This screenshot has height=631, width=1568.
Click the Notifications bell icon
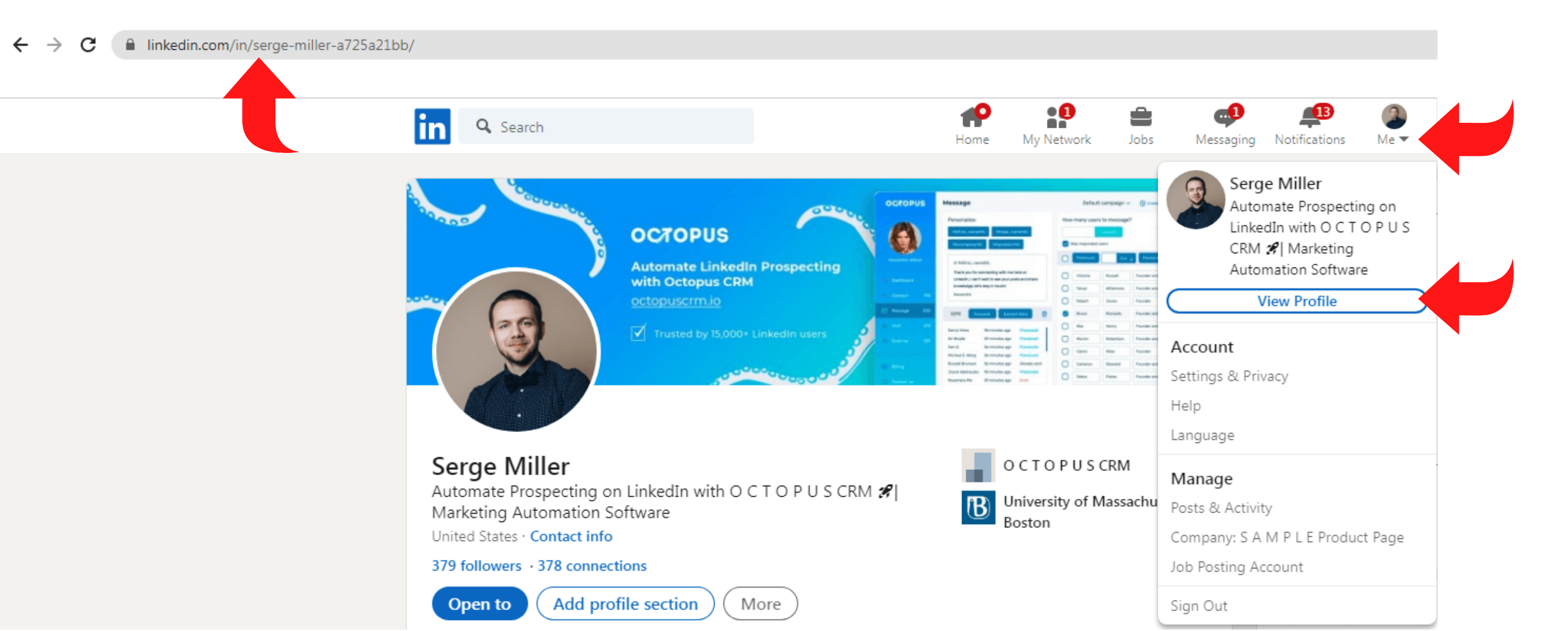tap(1310, 117)
